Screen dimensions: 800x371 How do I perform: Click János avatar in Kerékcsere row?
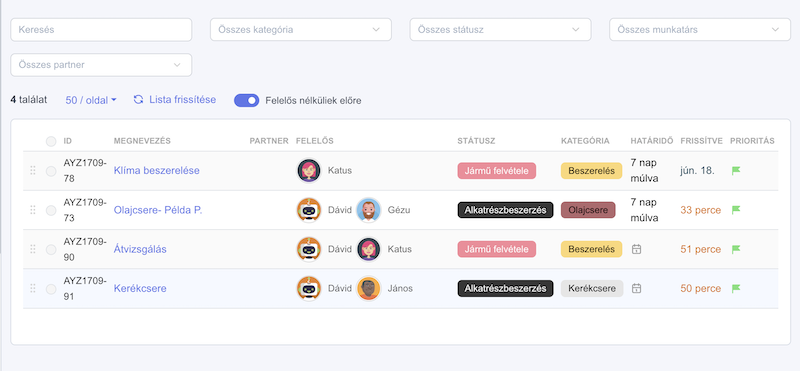tap(368, 288)
